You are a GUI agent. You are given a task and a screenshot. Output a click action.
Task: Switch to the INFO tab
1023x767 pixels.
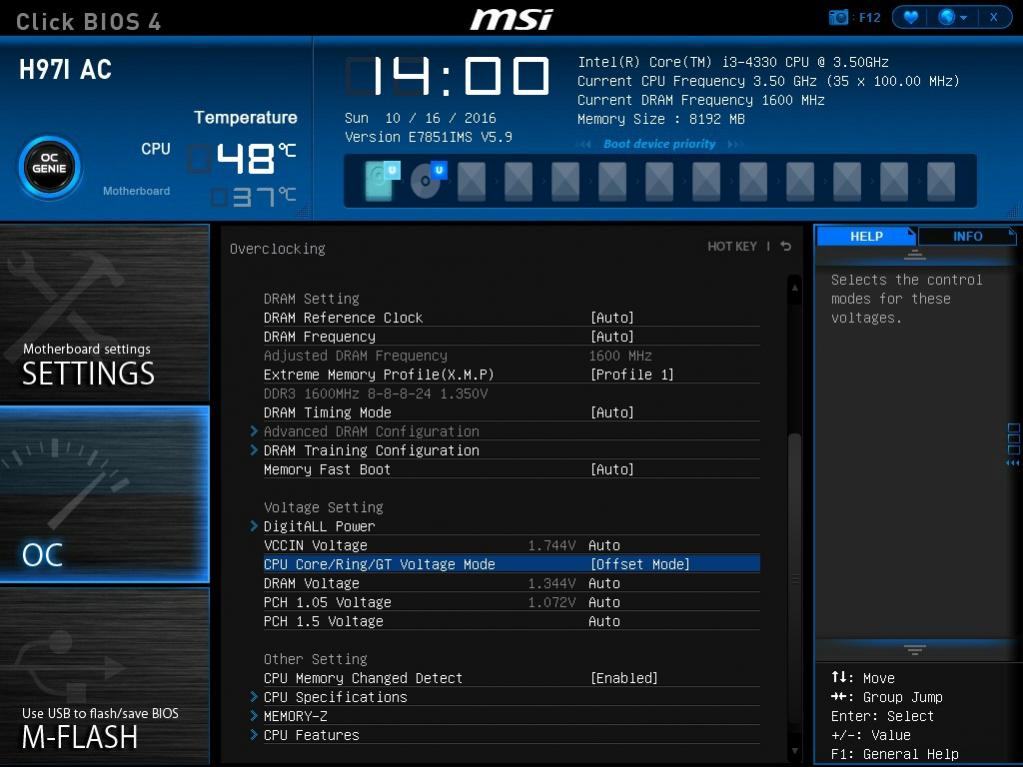pyautogui.click(x=968, y=236)
